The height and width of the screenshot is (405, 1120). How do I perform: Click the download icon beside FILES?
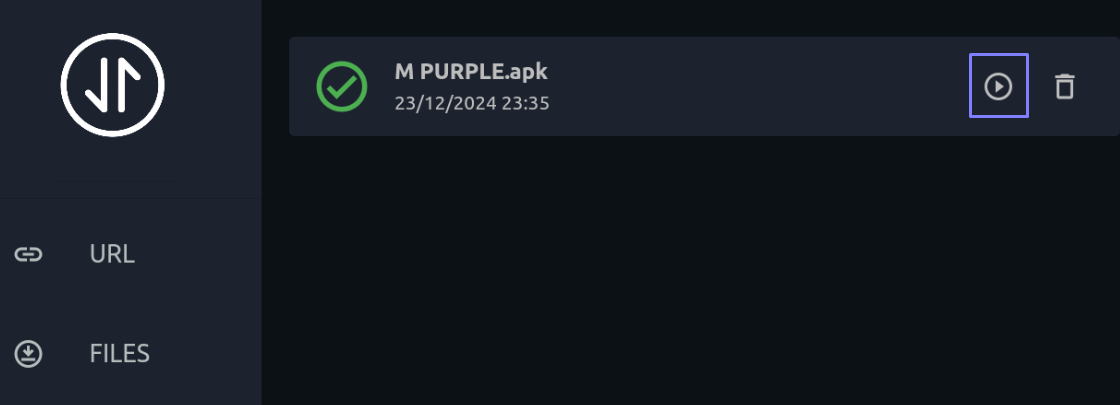(29, 354)
